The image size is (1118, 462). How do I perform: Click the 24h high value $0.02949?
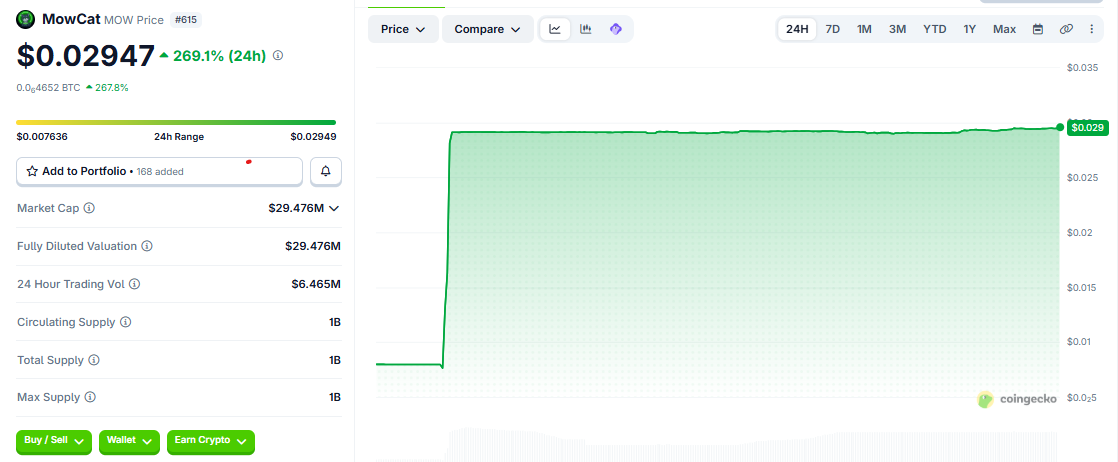[313, 137]
